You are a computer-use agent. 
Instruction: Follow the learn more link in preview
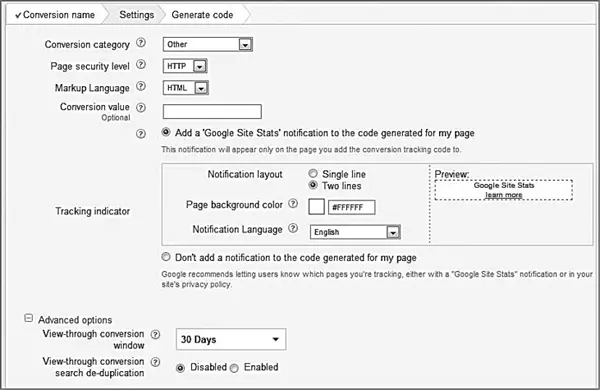pyautogui.click(x=504, y=195)
